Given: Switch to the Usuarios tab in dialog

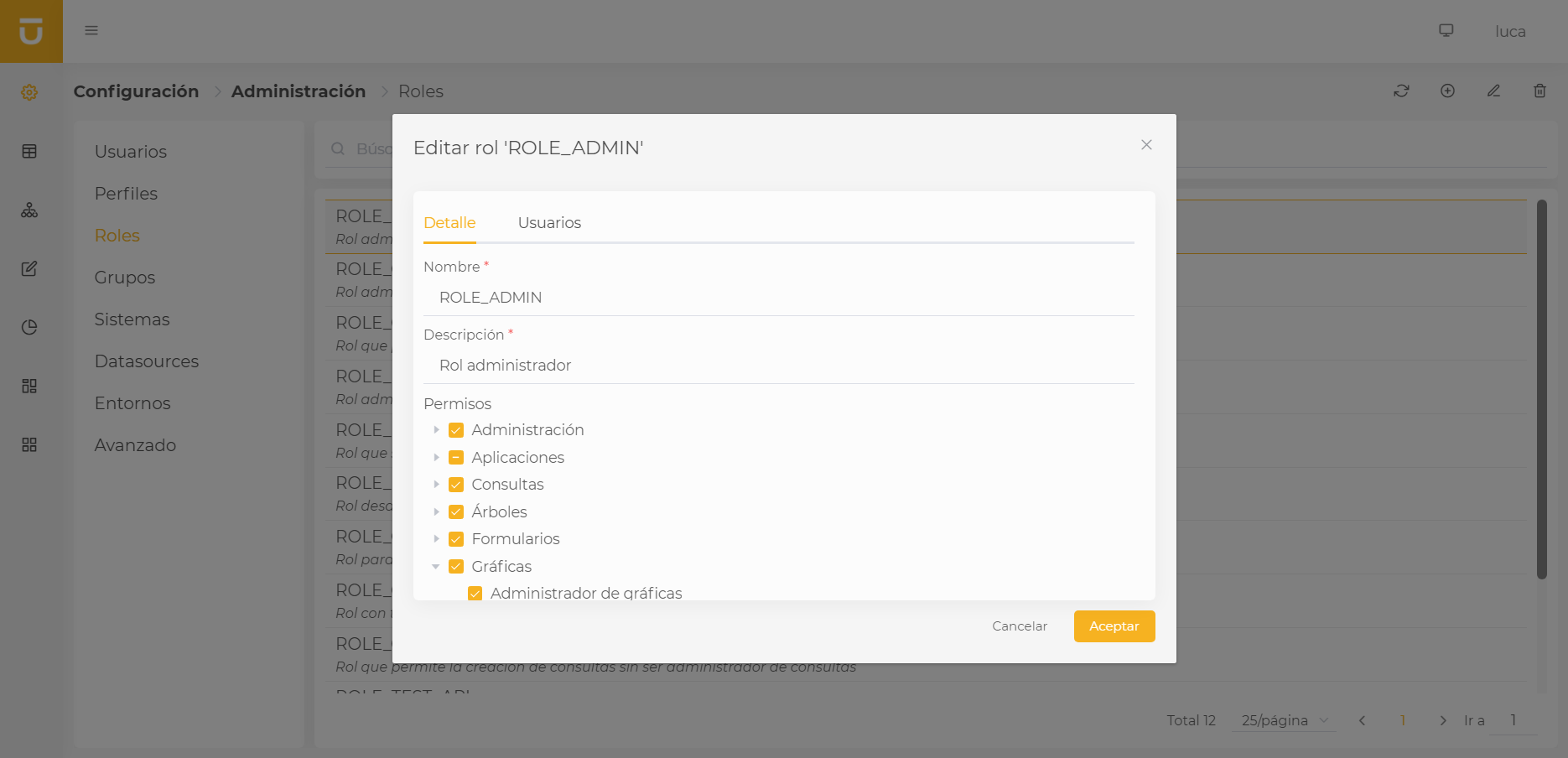Looking at the screenshot, I should coord(549,222).
